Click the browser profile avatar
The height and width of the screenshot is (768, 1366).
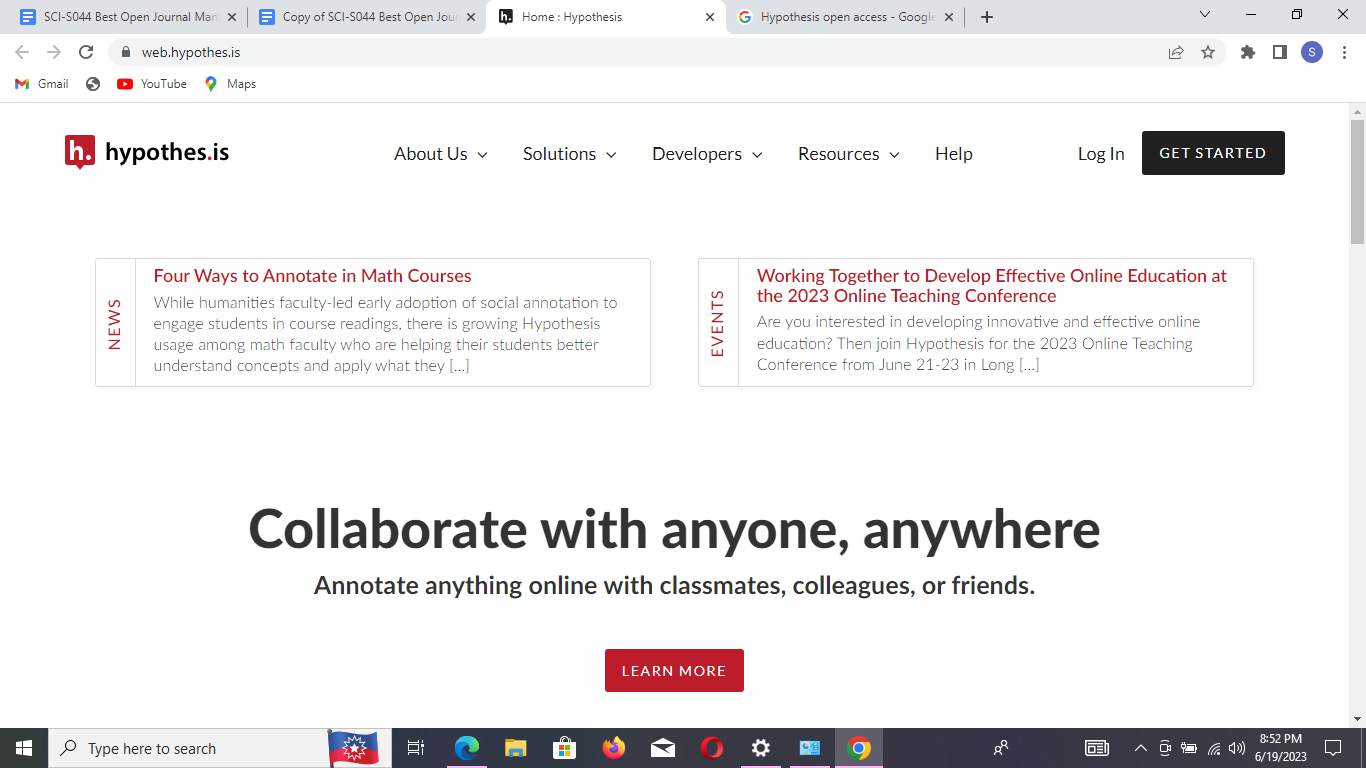click(1312, 51)
